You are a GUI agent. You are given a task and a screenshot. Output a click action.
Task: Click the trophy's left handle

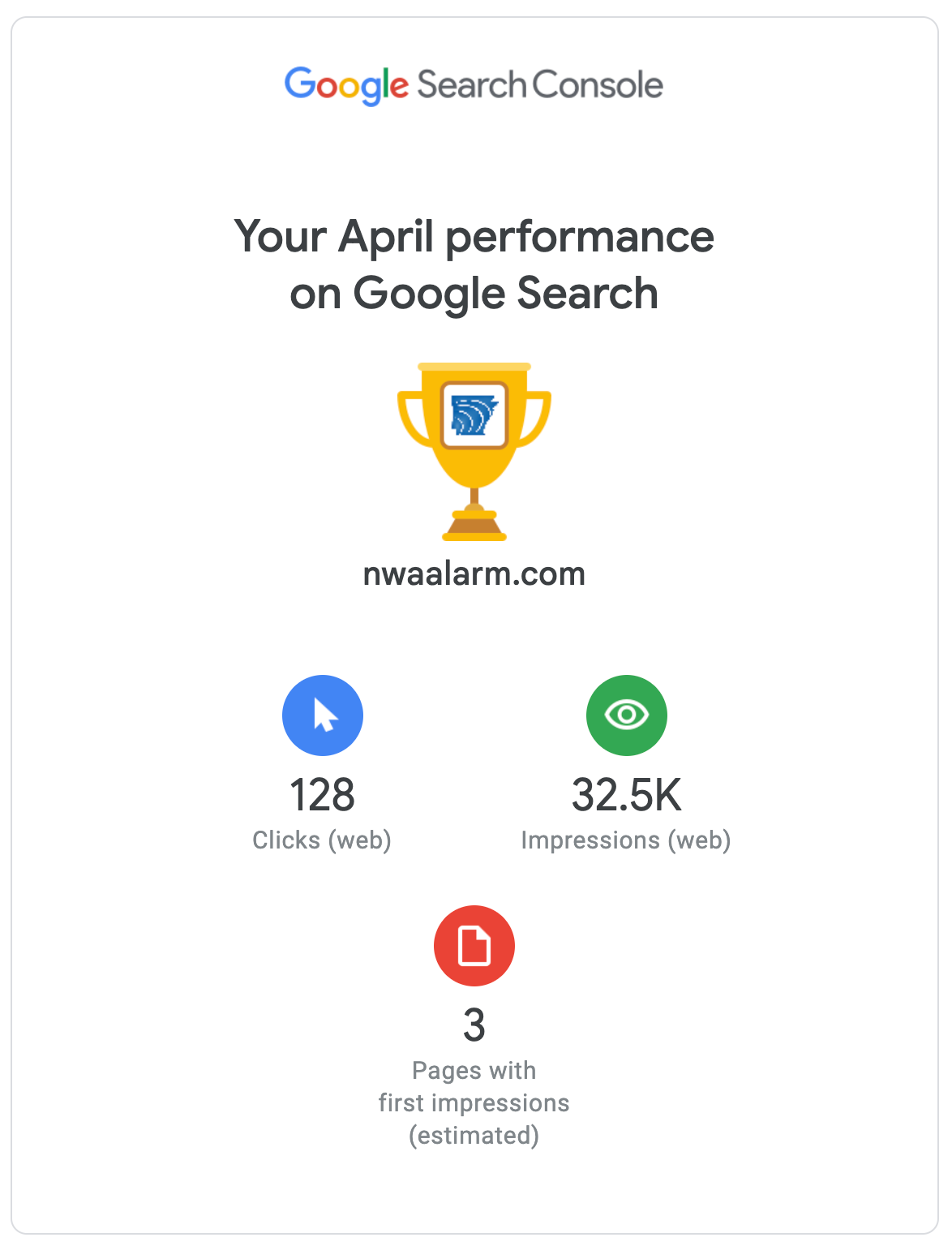tap(411, 418)
